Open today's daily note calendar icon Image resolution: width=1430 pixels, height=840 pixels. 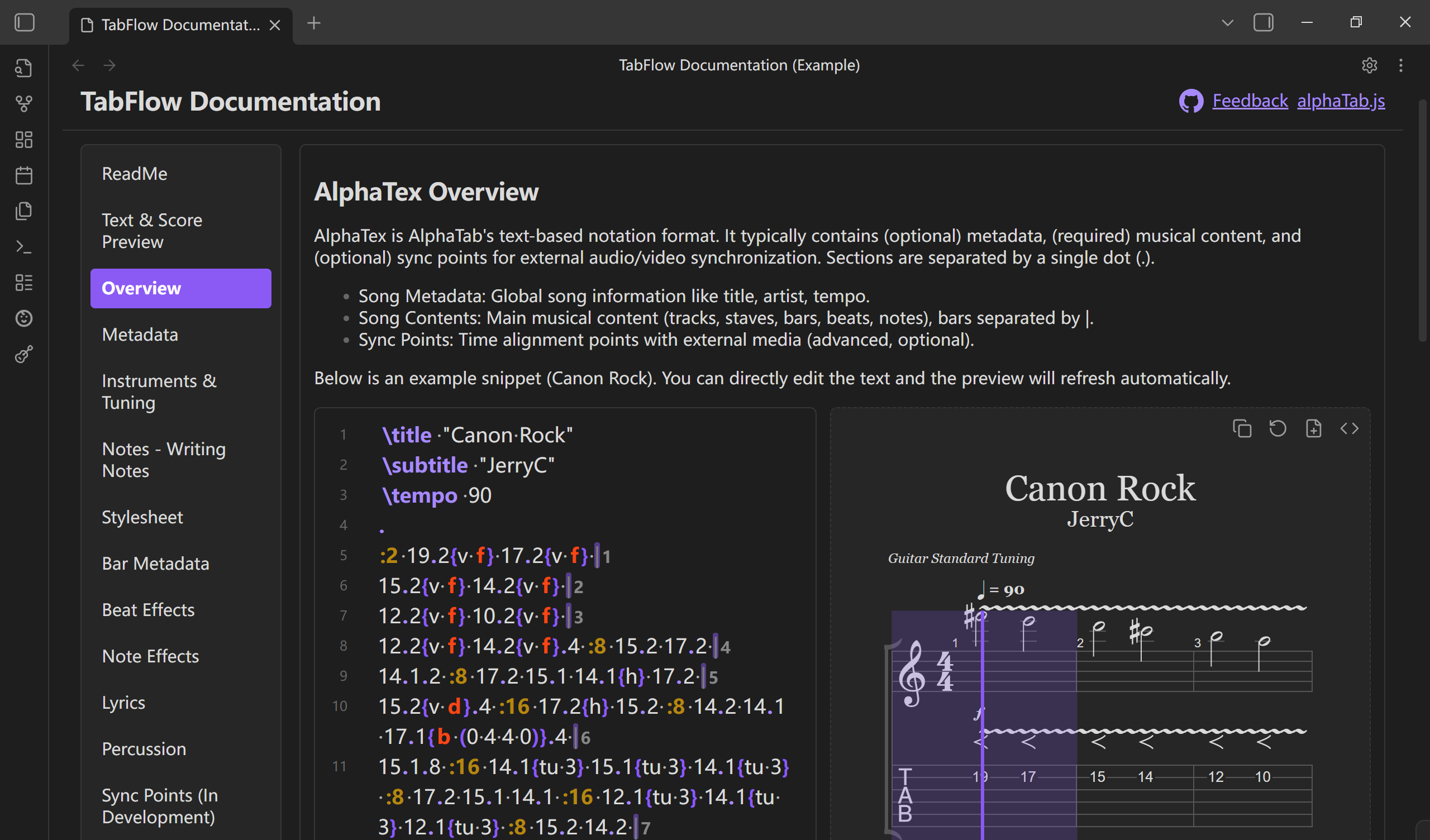tap(24, 175)
